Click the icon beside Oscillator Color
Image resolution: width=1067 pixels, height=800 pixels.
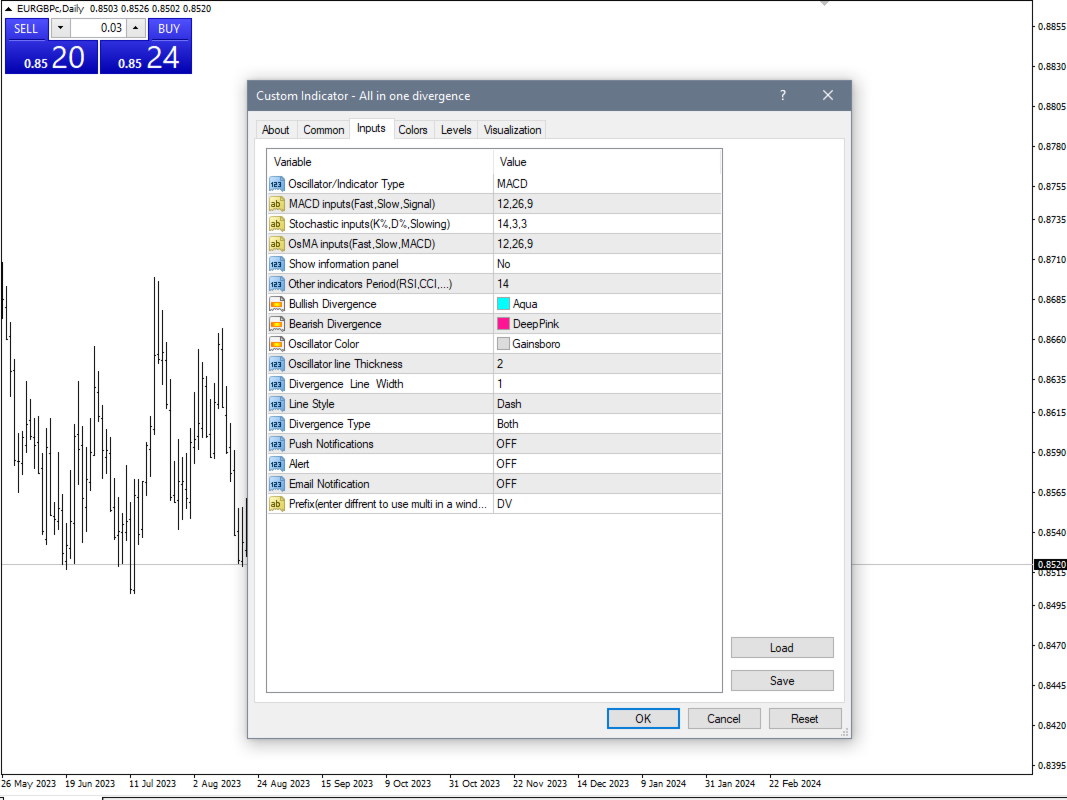[x=276, y=344]
